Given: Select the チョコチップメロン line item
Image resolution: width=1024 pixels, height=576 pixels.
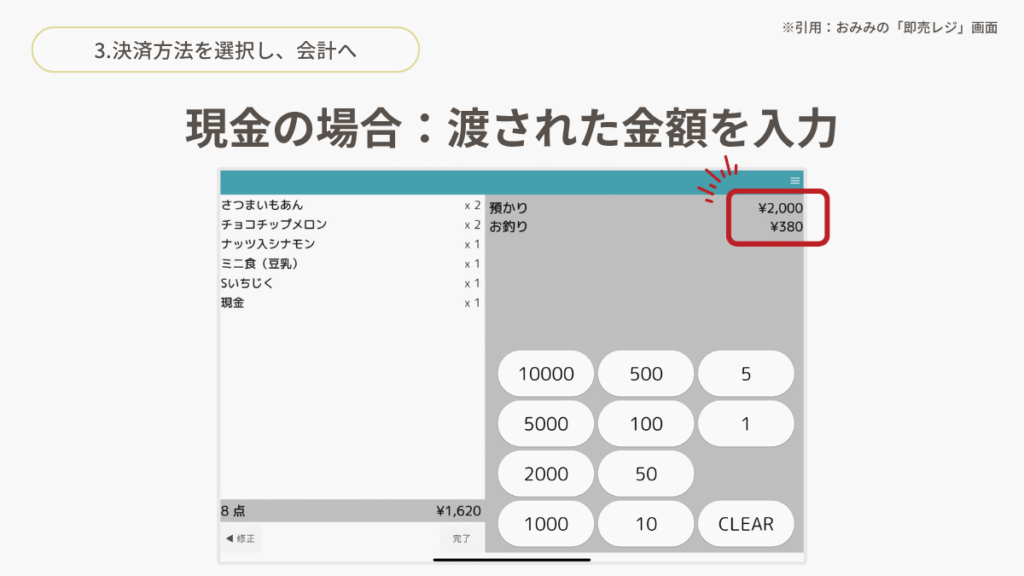Looking at the screenshot, I should (x=350, y=225).
